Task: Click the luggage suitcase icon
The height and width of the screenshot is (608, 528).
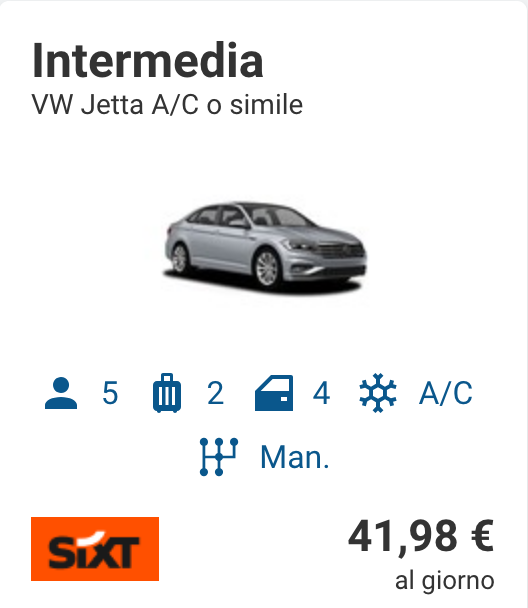Action: pos(167,393)
